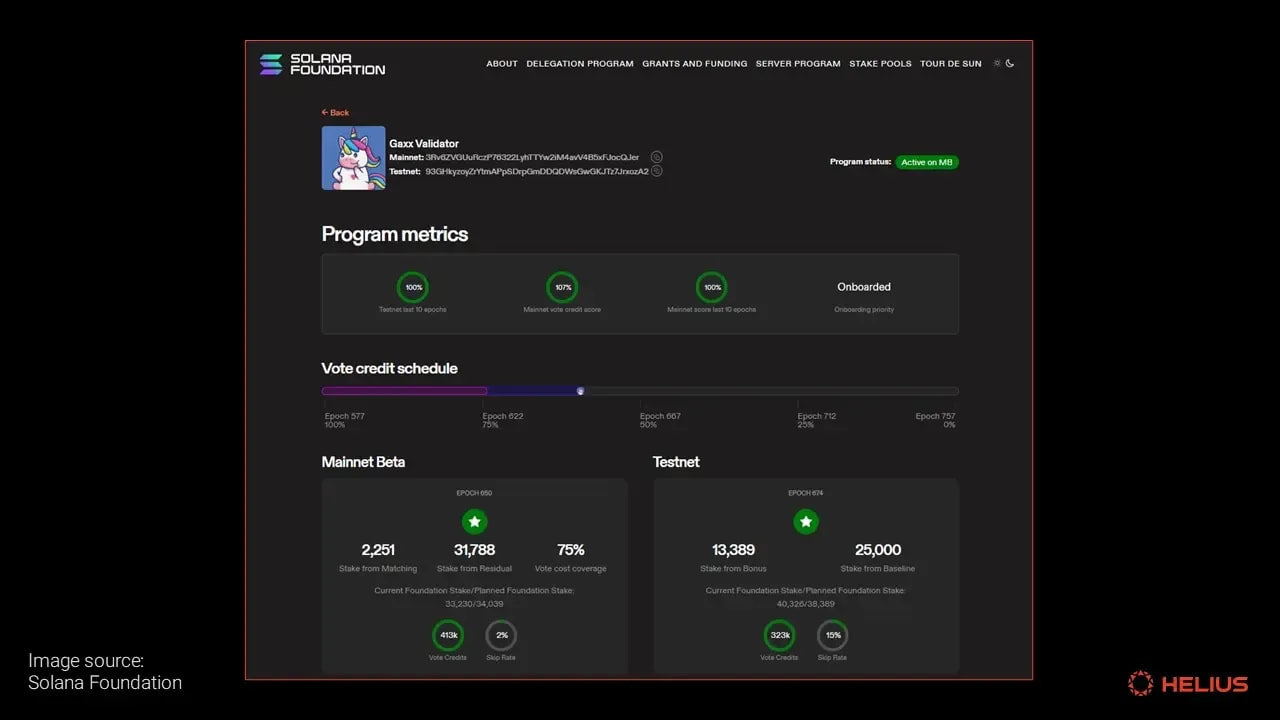Click the Mainnet score last 10 epochs ring
Viewport: 1280px width, 720px height.
(x=712, y=287)
